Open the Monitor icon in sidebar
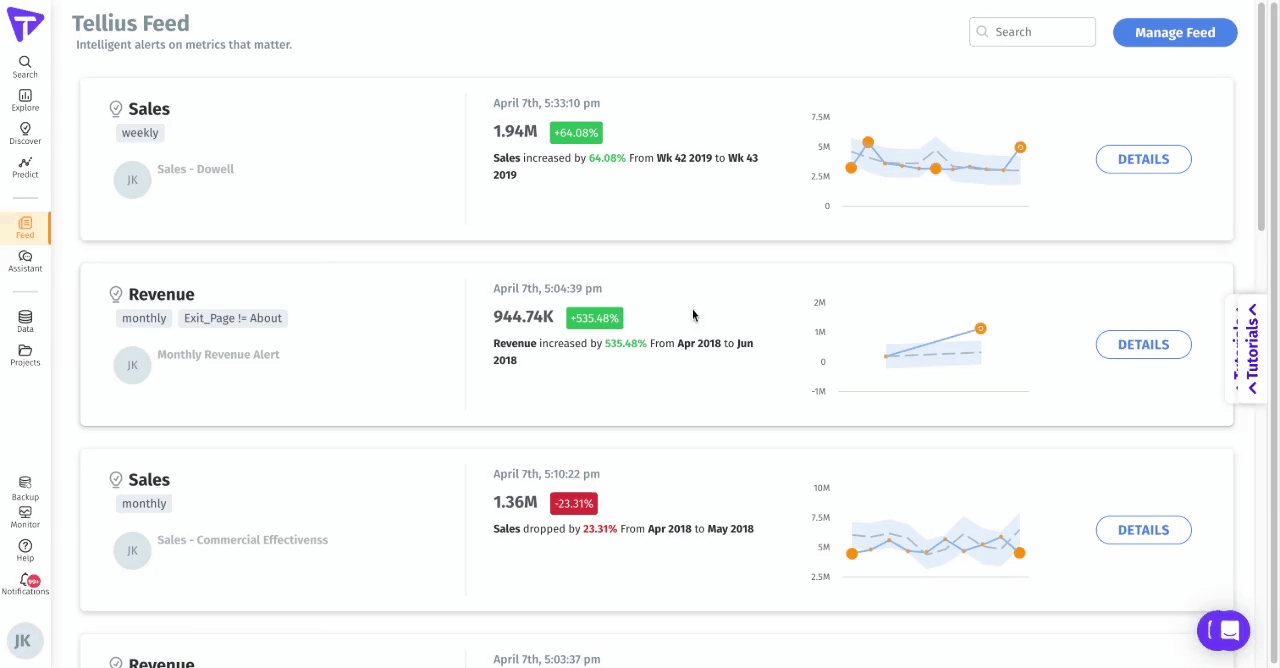Screen dimensions: 1280x668 (25, 516)
